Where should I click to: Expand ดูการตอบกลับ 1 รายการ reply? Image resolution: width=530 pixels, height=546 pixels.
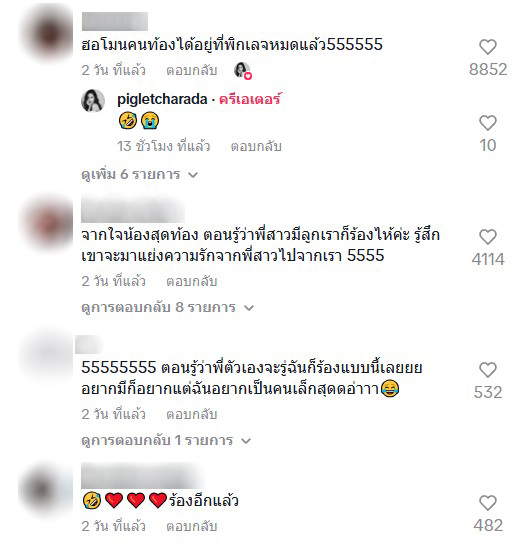166,440
